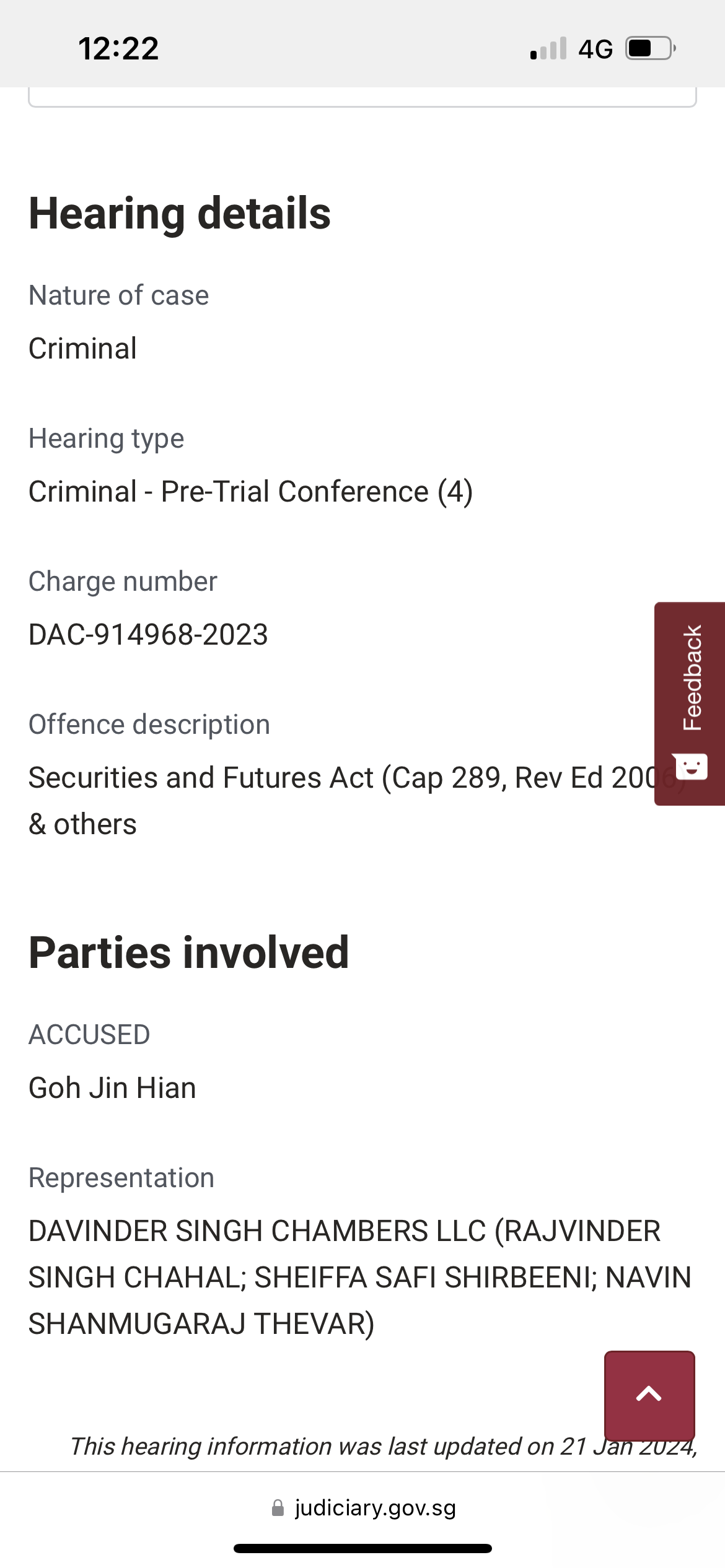Screen dimensions: 725x1568
Task: Tap the iOS home indicator bar
Action: tap(362, 1548)
